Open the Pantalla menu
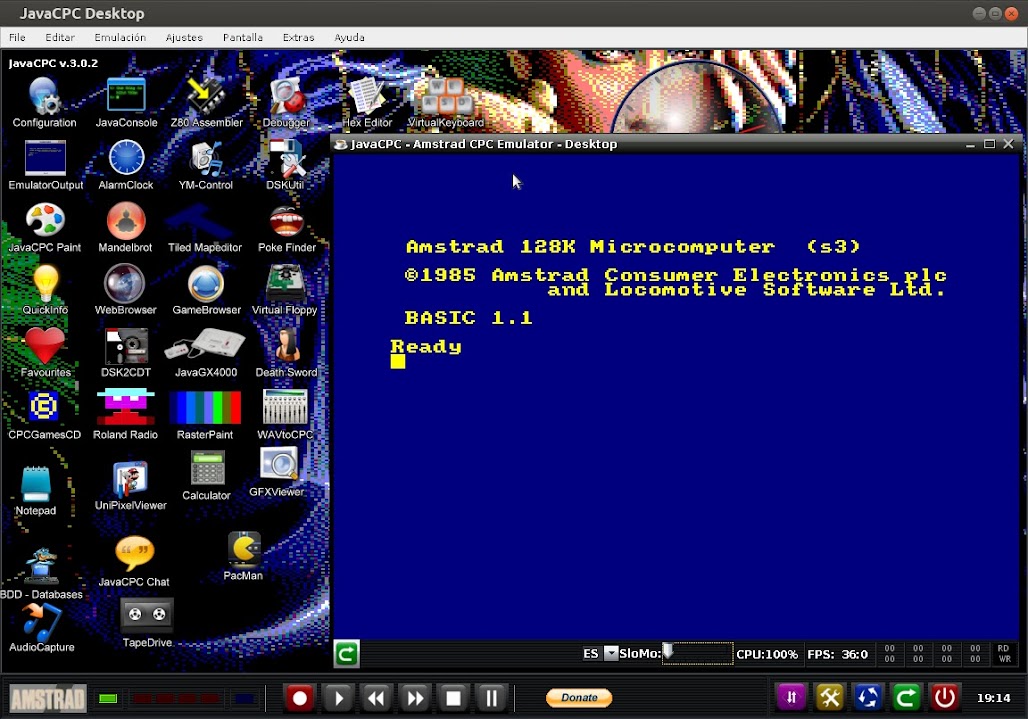The image size is (1028, 719). coord(243,37)
